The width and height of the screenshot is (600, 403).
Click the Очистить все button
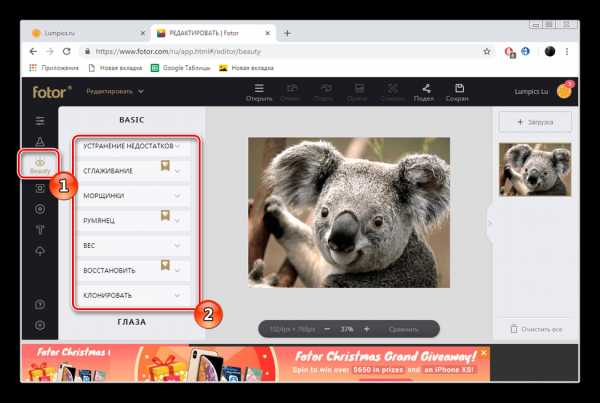pyautogui.click(x=535, y=328)
